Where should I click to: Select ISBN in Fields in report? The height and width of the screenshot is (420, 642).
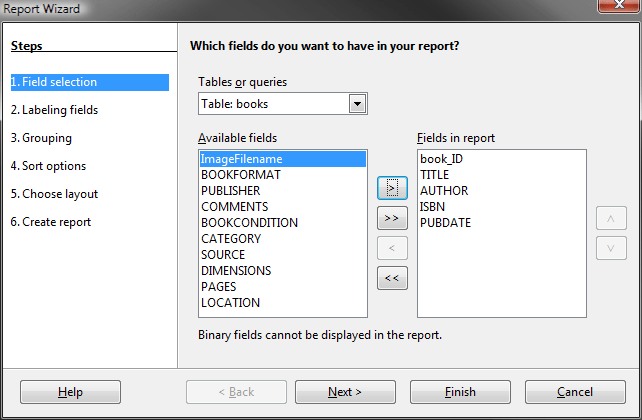(433, 207)
